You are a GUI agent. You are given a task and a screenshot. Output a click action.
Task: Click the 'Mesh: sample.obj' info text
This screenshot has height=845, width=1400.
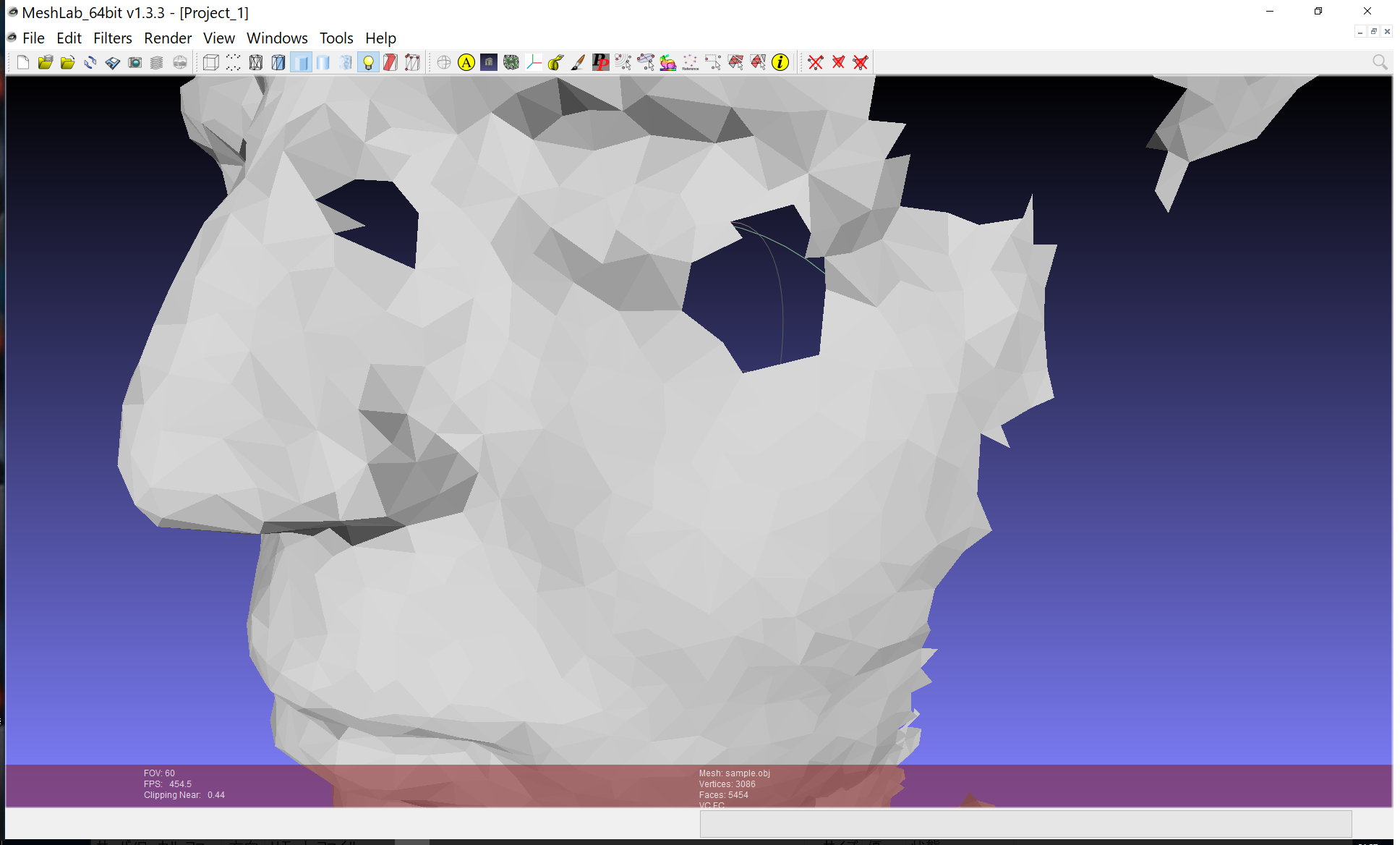[734, 773]
